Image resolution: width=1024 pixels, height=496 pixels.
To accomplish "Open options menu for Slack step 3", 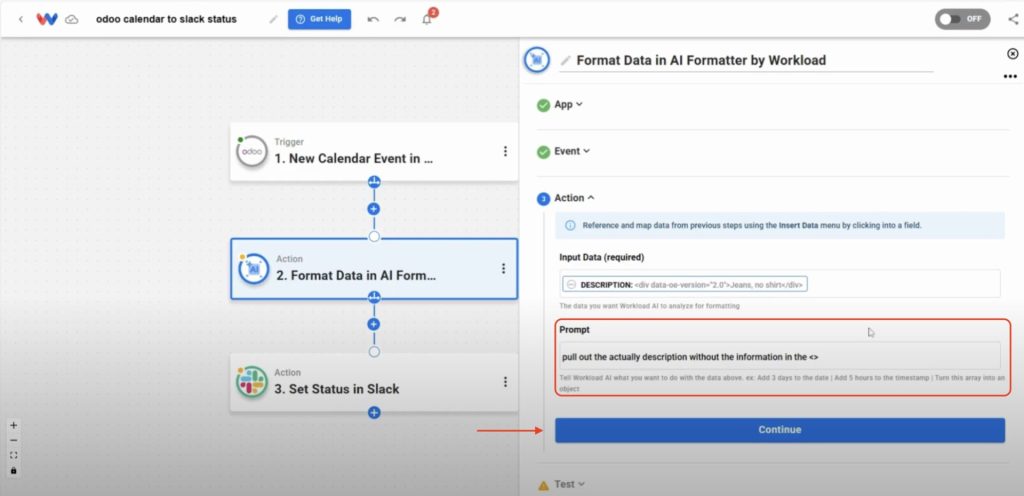I will coord(505,382).
